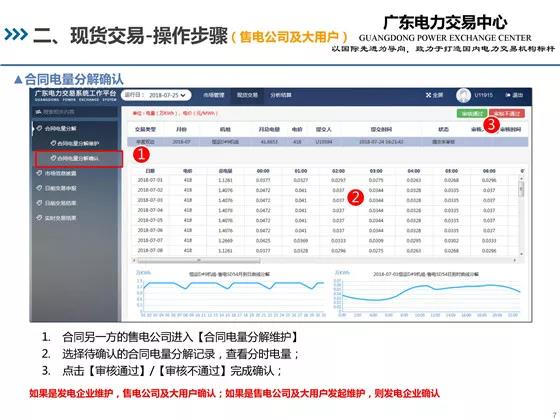The image size is (560, 420).
Task: Click the tag icon beside 合同电量分解
Action: (39, 128)
